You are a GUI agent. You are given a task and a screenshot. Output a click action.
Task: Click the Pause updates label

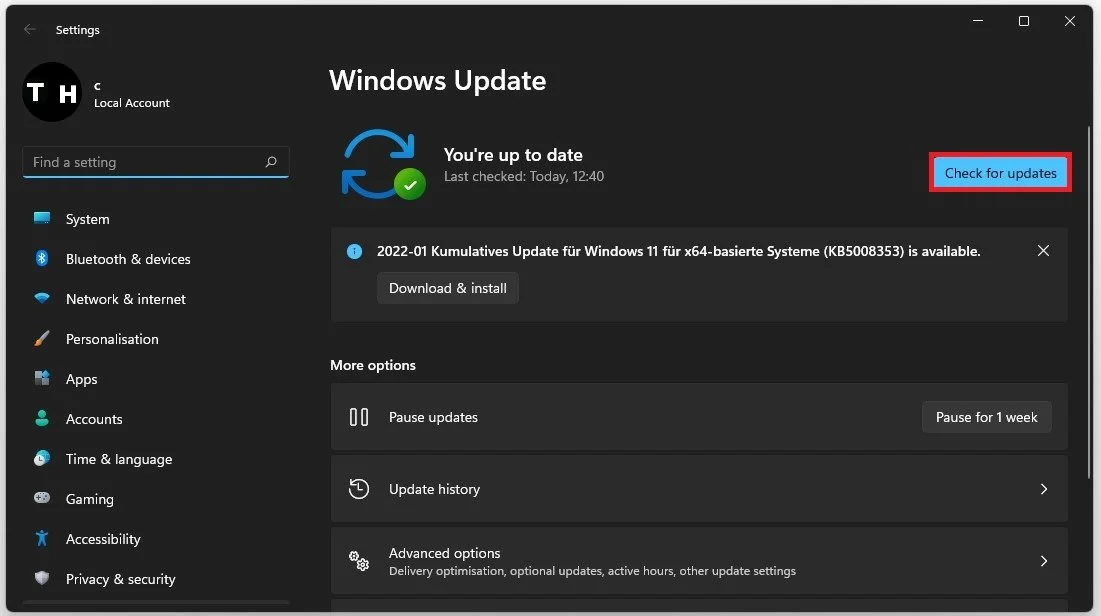tap(433, 417)
